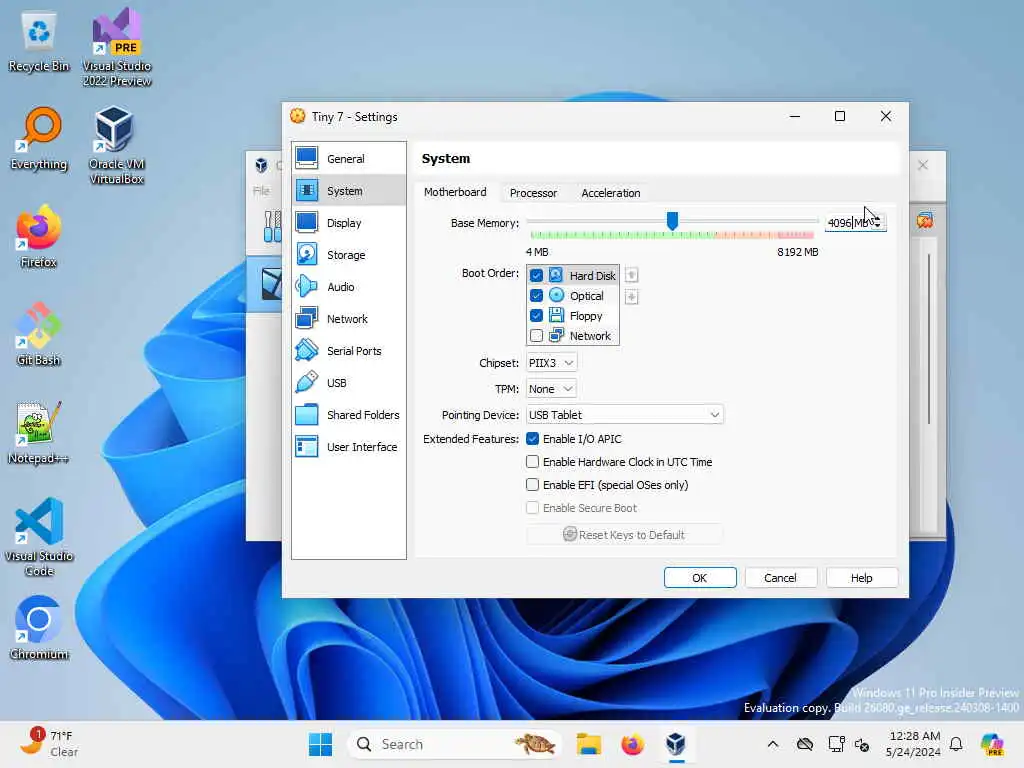This screenshot has height=768, width=1024.
Task: Open Firefox desktop icon
Action: pyautogui.click(x=39, y=236)
